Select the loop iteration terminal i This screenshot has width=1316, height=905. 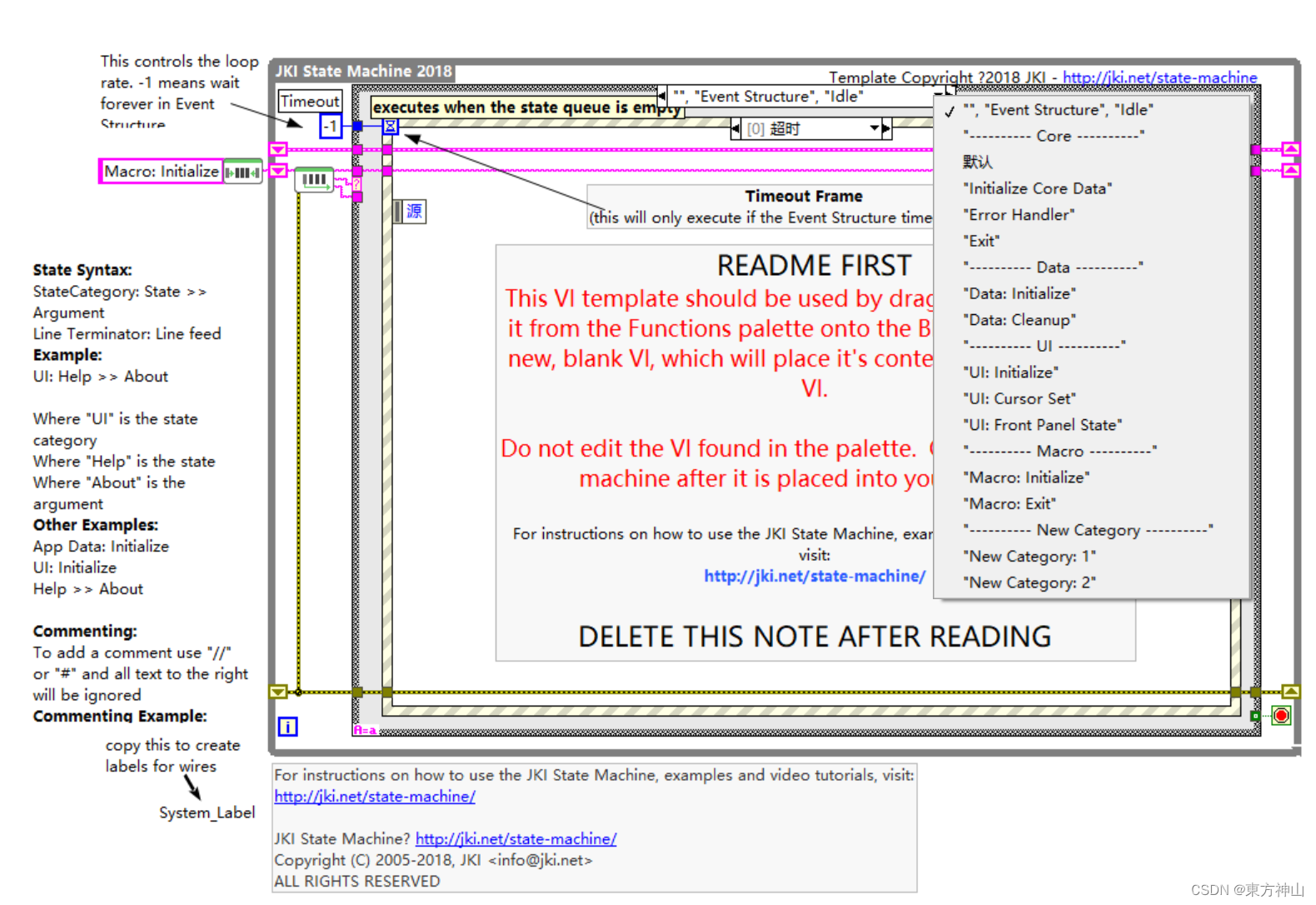(287, 727)
